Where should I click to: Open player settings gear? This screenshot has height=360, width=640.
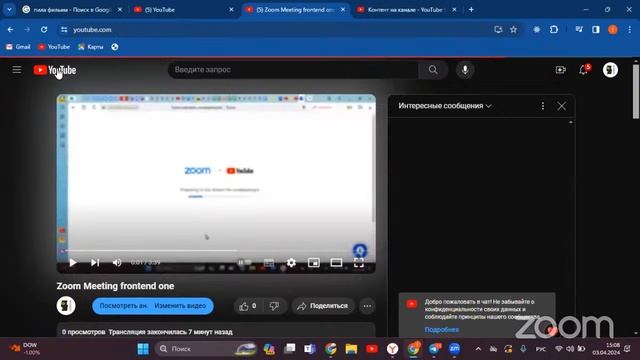pos(291,262)
